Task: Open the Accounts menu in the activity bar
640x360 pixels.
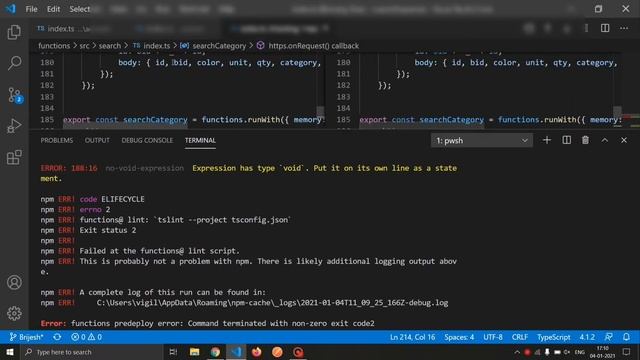Action: [14, 282]
